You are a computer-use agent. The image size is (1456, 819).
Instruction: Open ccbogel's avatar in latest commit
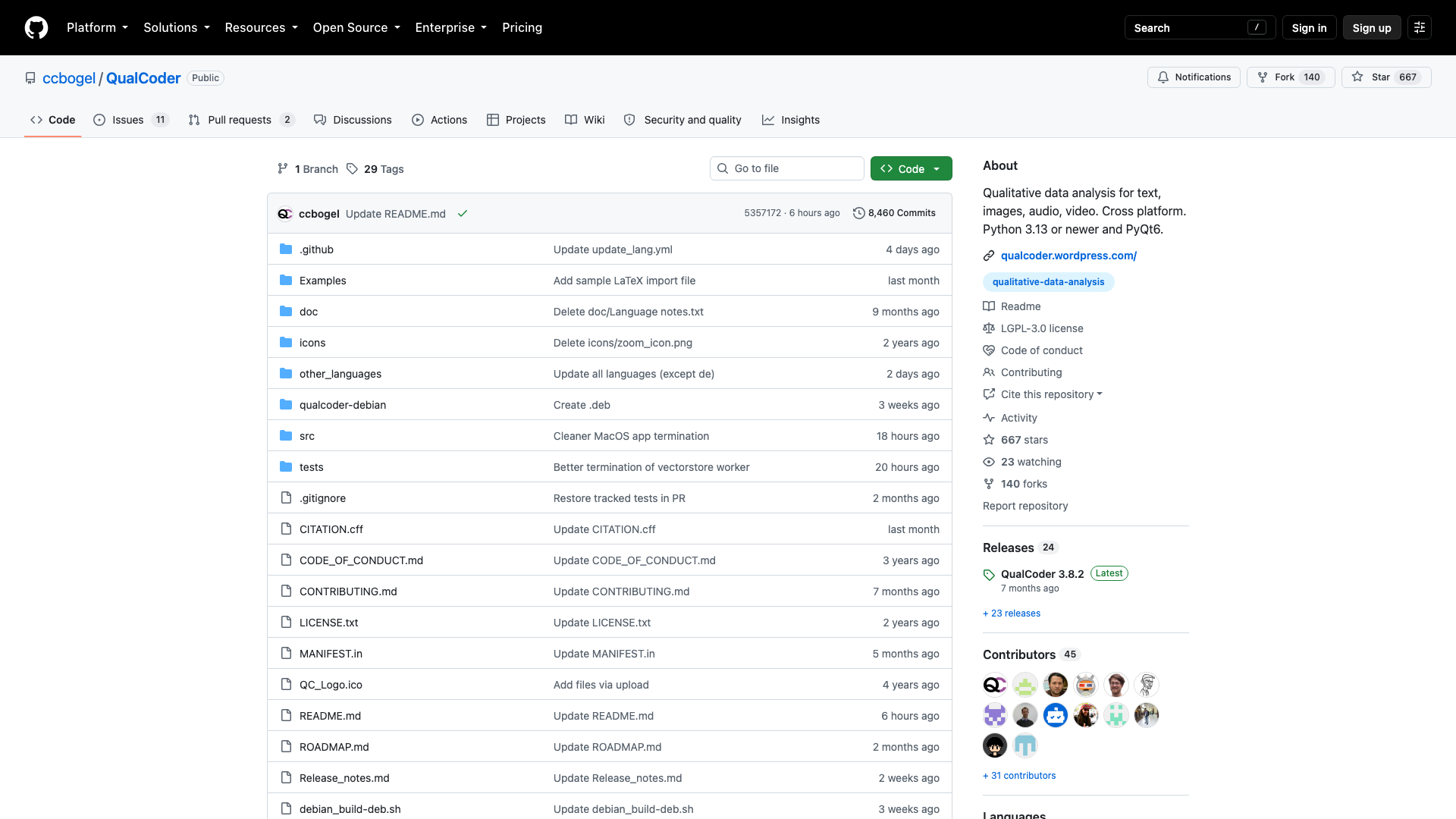[x=285, y=214]
